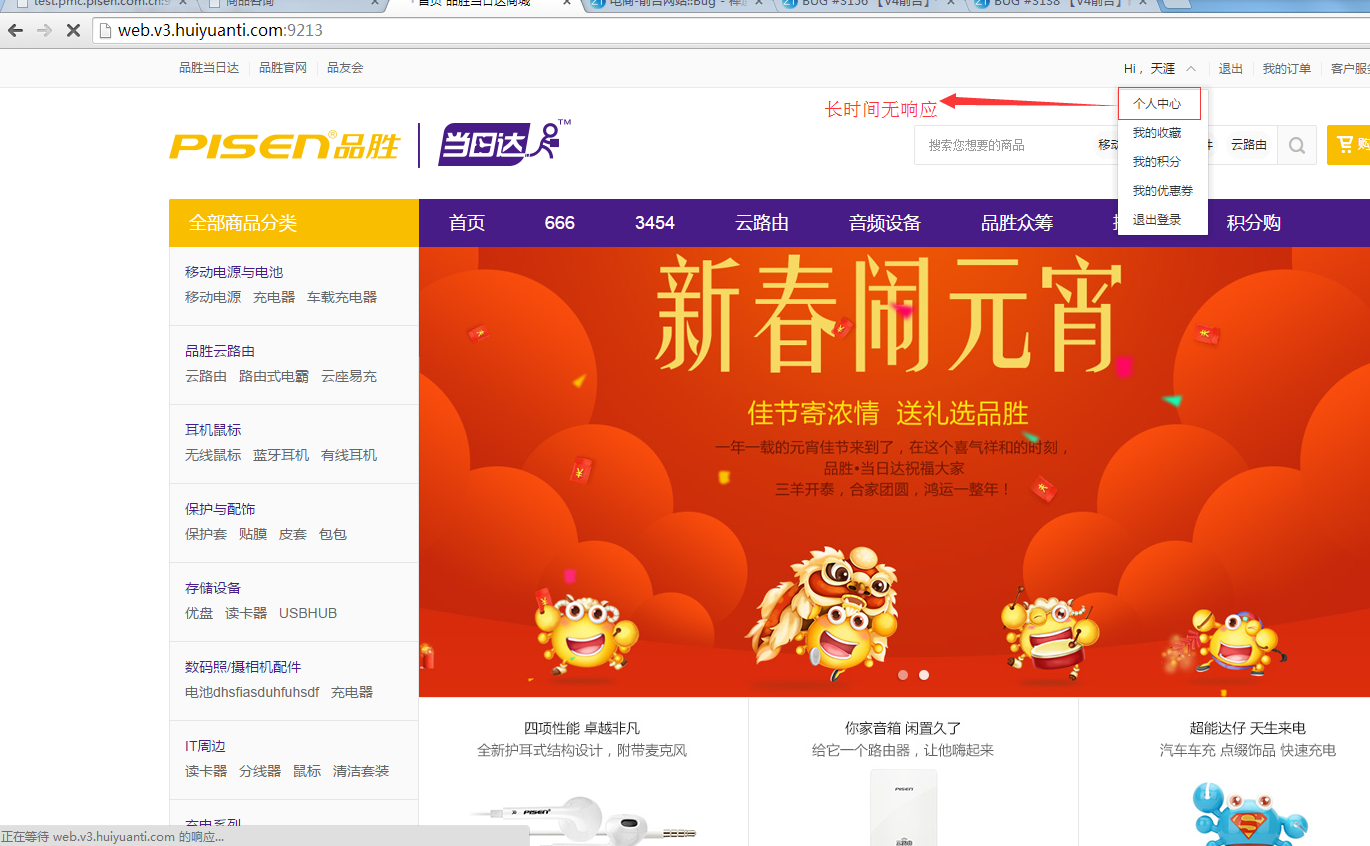Image resolution: width=1370 pixels, height=846 pixels.
Task: Switch to the first carousel slide dot
Action: [903, 675]
